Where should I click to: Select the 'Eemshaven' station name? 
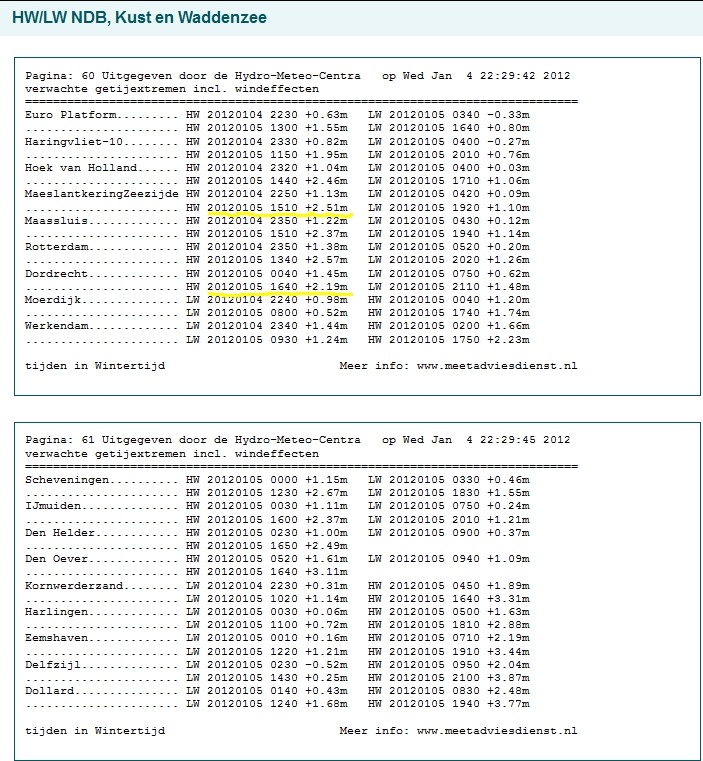pyautogui.click(x=56, y=638)
